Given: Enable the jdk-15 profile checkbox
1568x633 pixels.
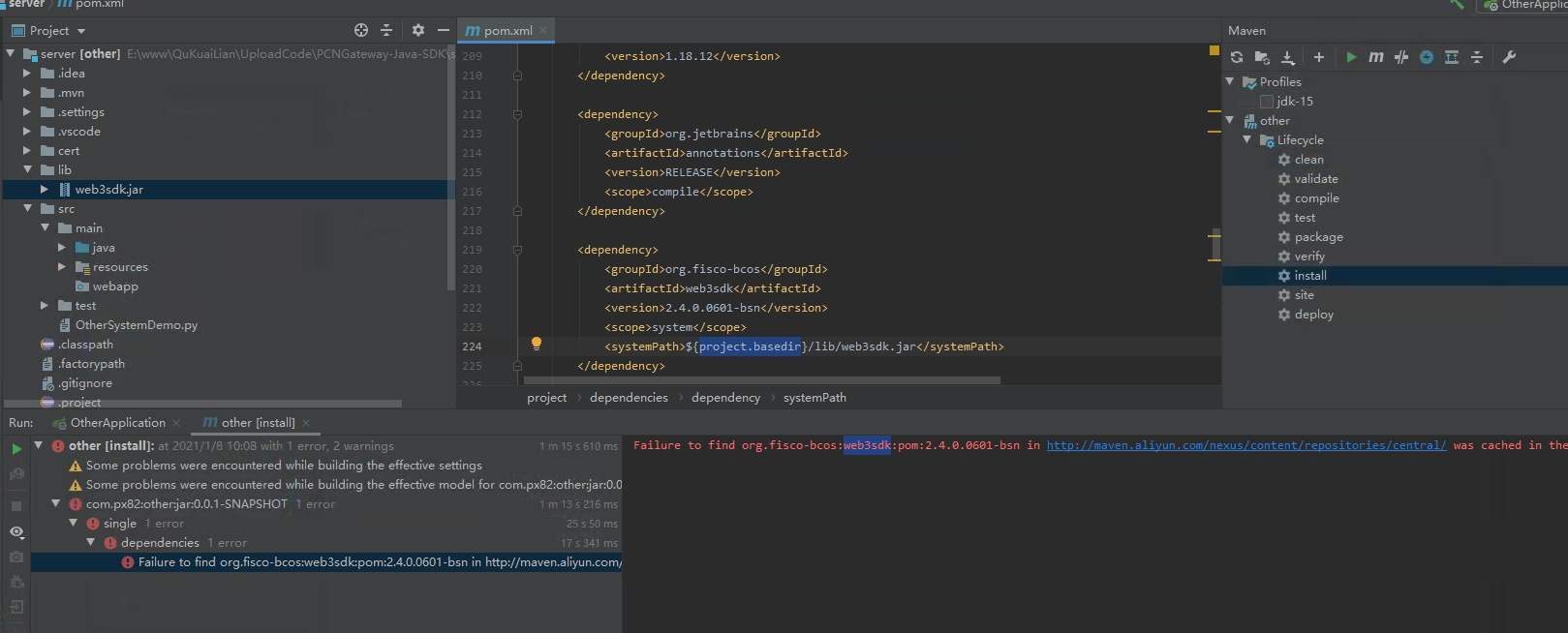Looking at the screenshot, I should tap(1267, 102).
